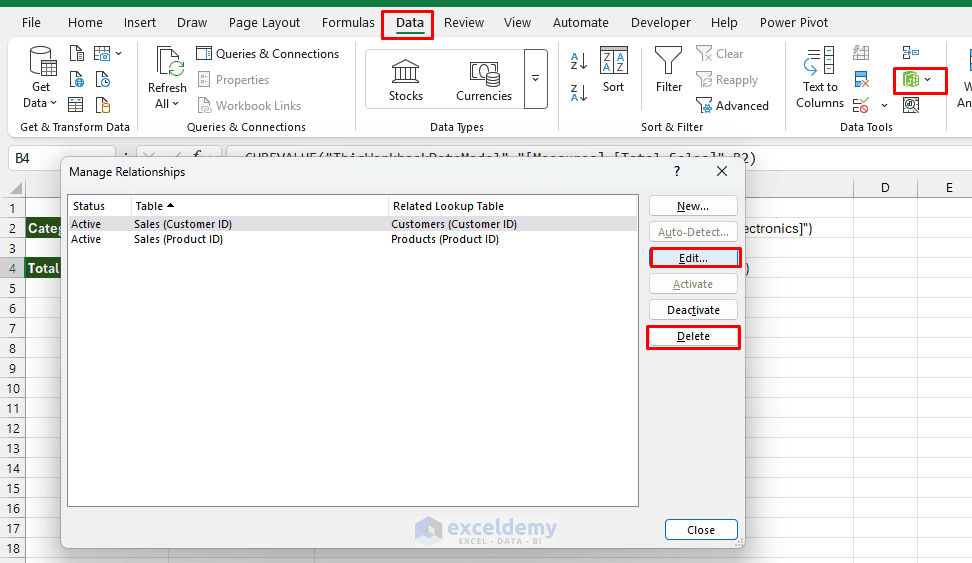Click New... in Manage Relationships

coord(693,206)
